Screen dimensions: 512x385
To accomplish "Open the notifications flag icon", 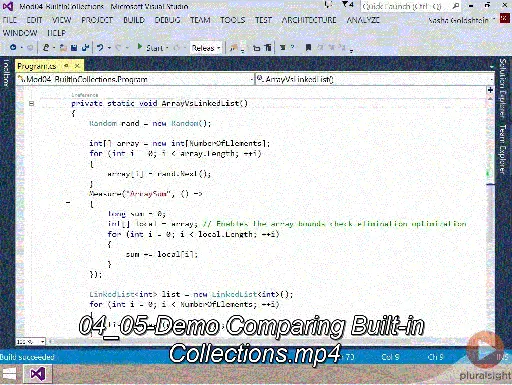I will (x=348, y=5).
